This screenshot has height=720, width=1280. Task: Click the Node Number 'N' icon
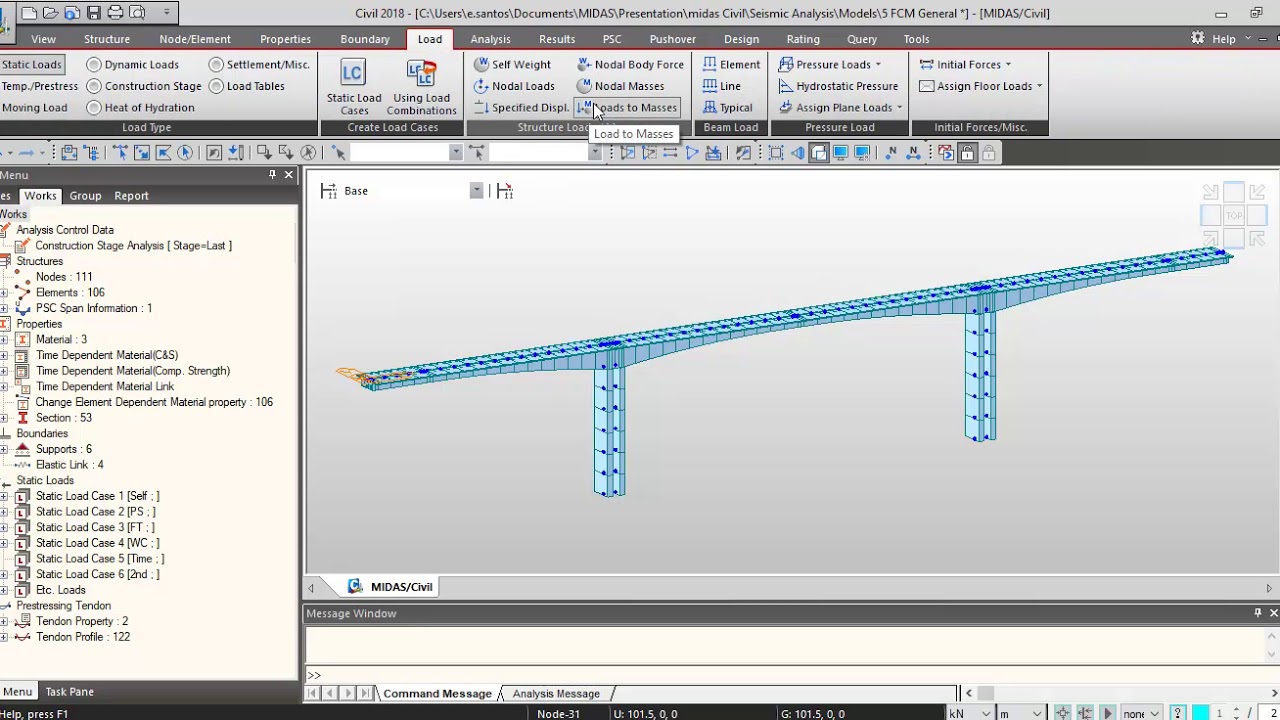pyautogui.click(x=892, y=152)
